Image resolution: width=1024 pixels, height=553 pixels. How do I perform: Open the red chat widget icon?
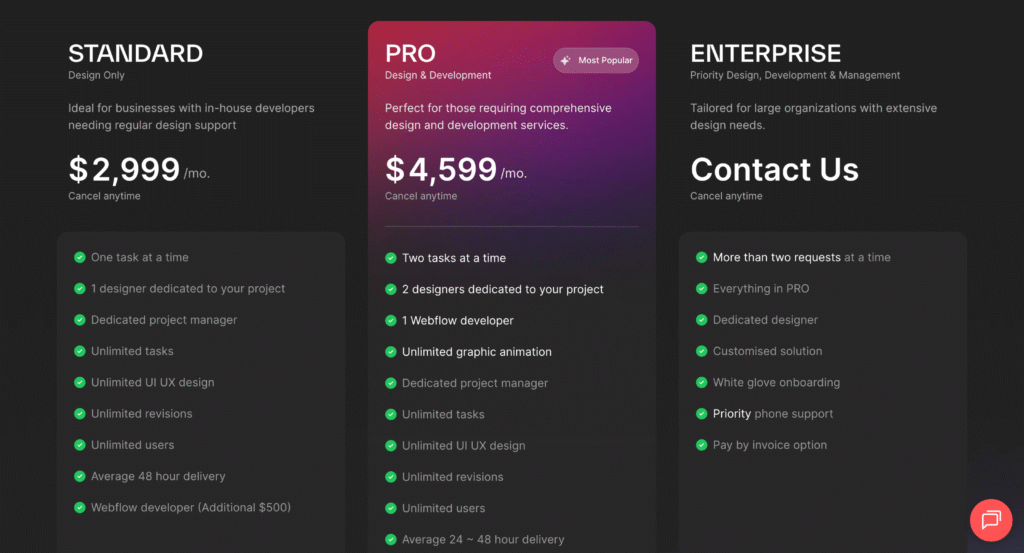(x=991, y=520)
